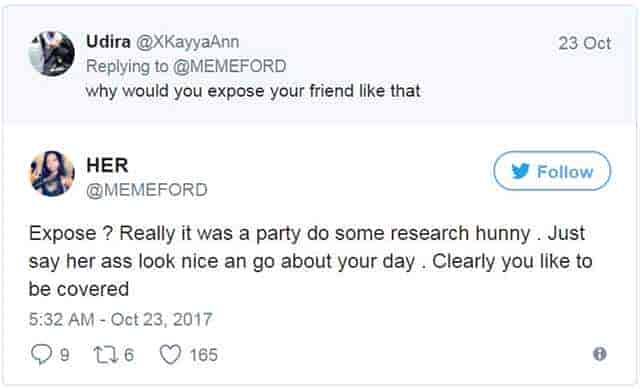Follow the HER account
640x389 pixels.
[x=552, y=171]
